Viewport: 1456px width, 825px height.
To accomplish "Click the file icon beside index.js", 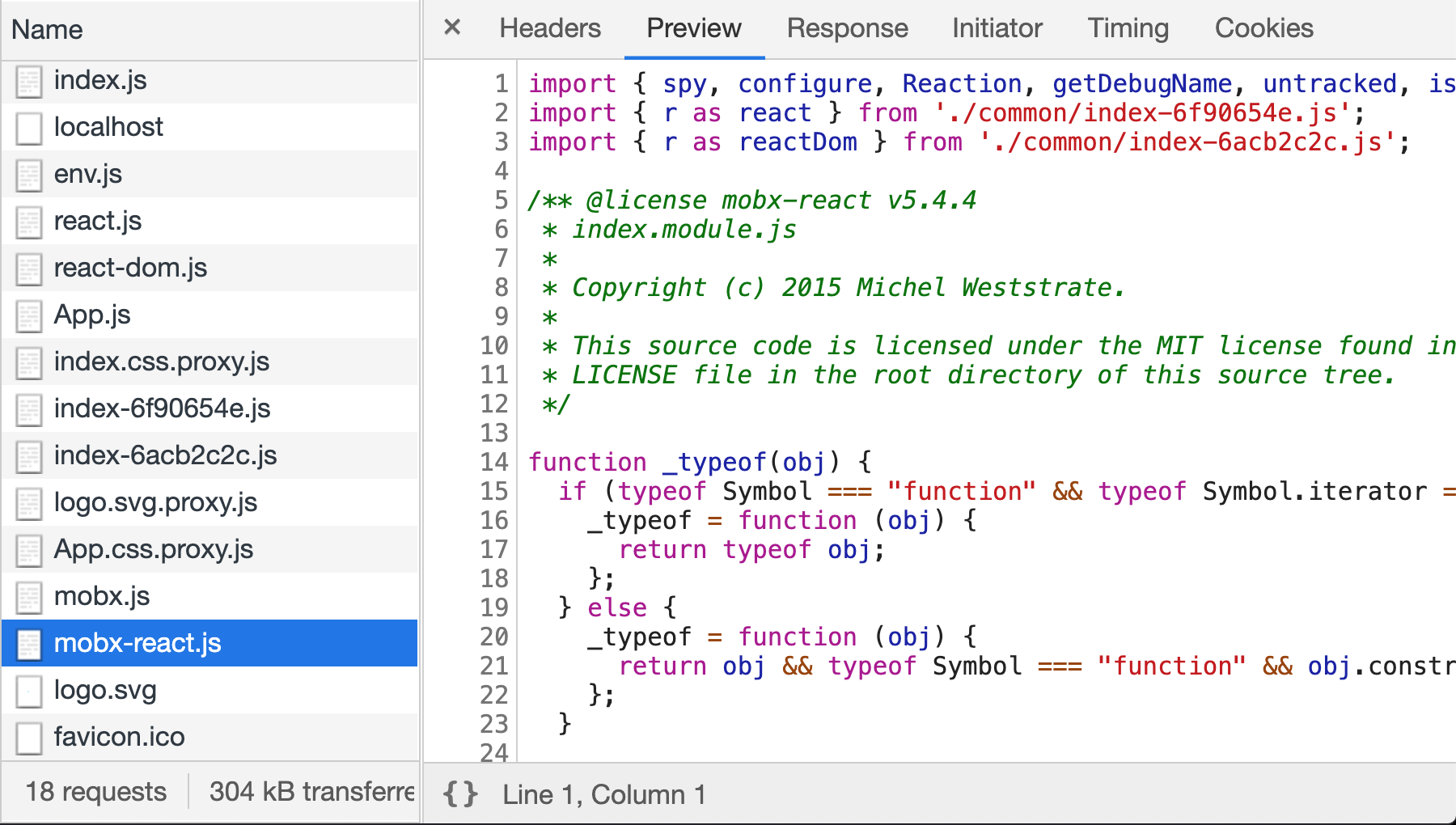I will 29,82.
